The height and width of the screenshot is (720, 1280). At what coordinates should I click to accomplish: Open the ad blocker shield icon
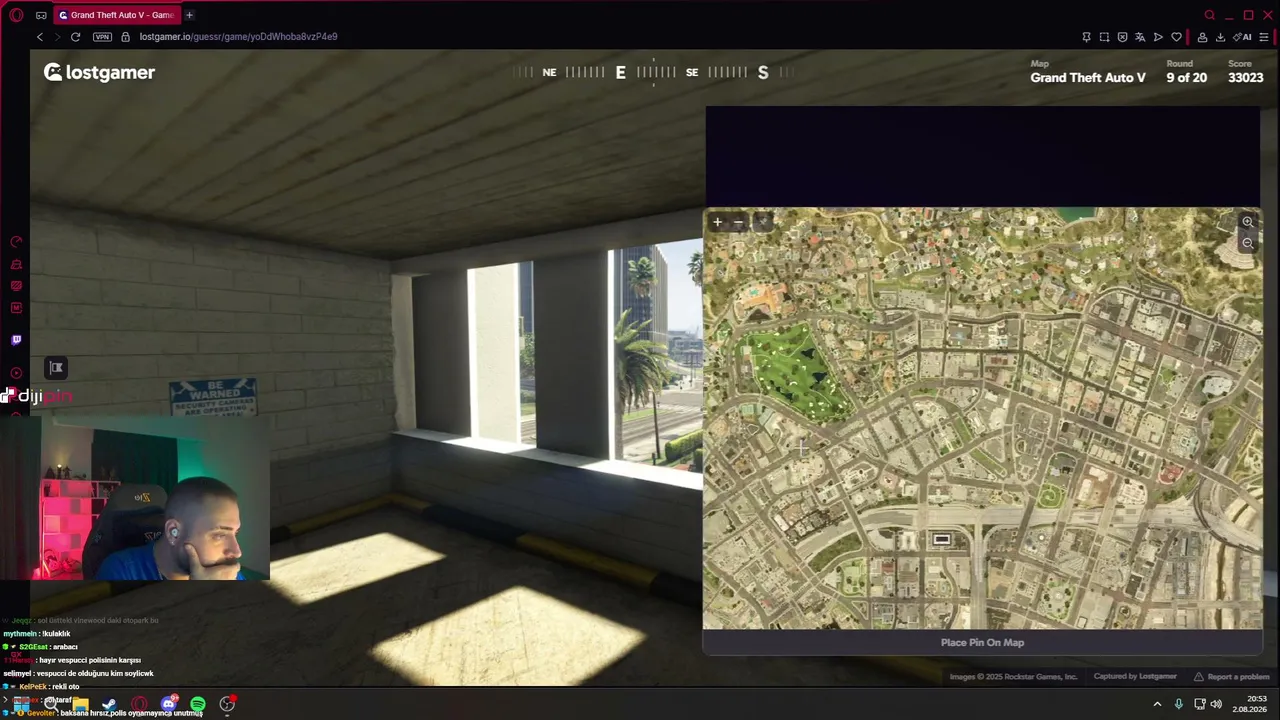(1122, 37)
